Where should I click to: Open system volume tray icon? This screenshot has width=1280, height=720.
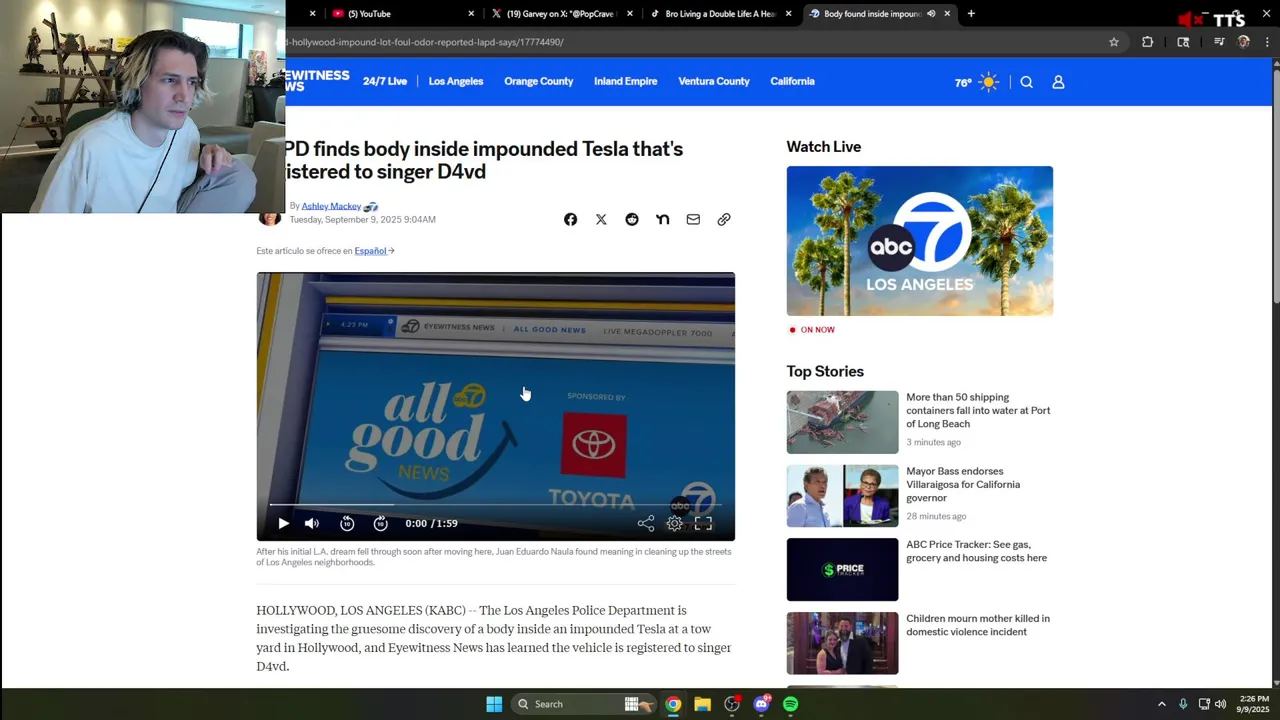coord(1220,704)
